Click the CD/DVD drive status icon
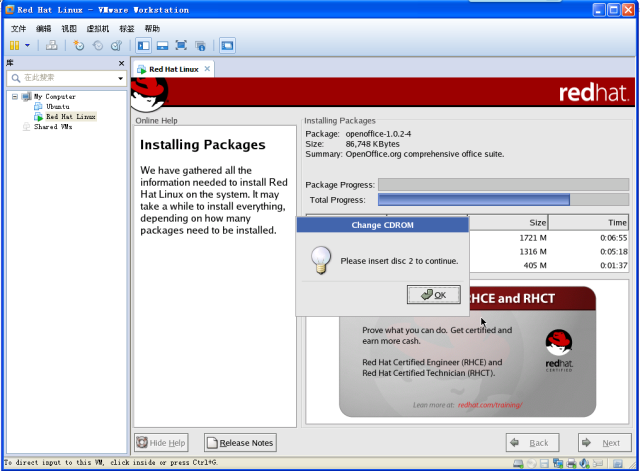 pos(531,464)
